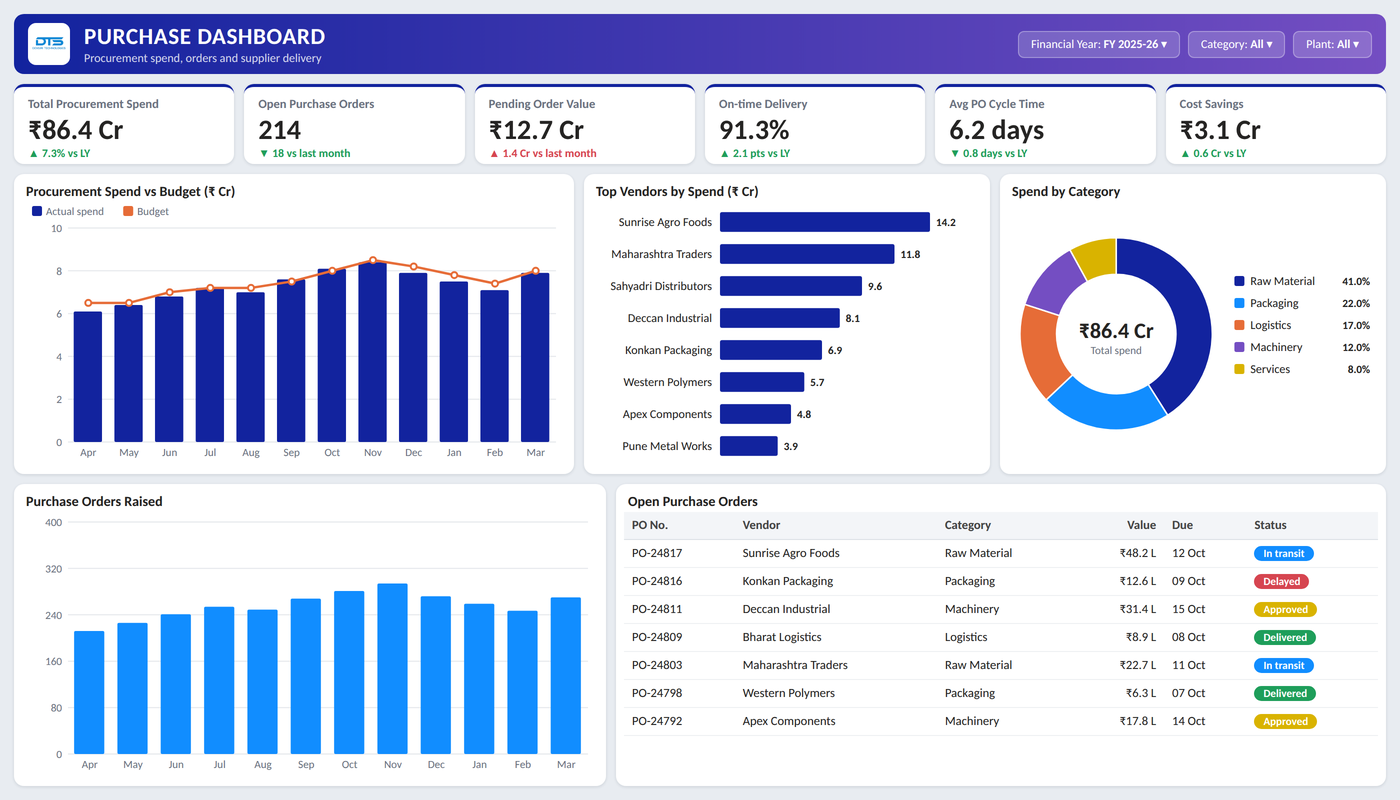Click the Pune Metal Works vendor bar
The height and width of the screenshot is (800, 1400).
pos(749,446)
